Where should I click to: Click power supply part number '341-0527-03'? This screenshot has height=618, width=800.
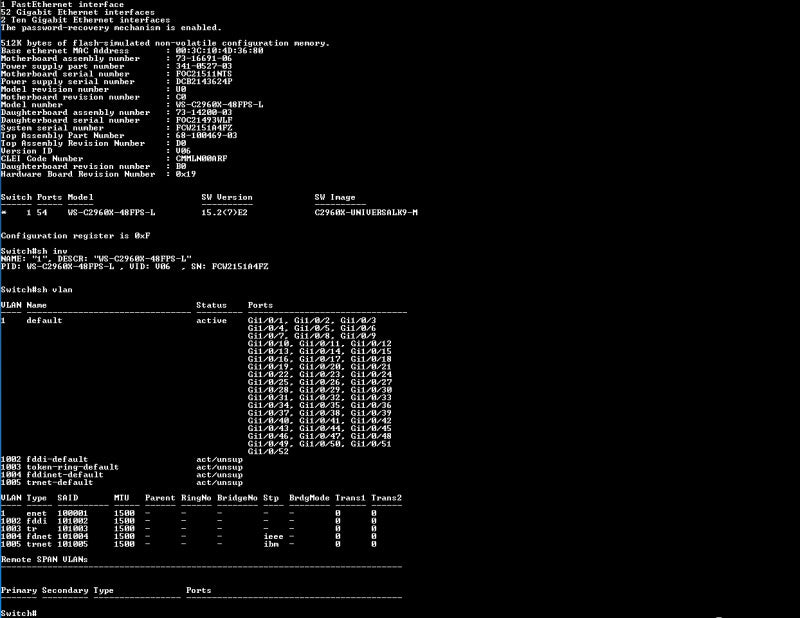click(x=204, y=66)
